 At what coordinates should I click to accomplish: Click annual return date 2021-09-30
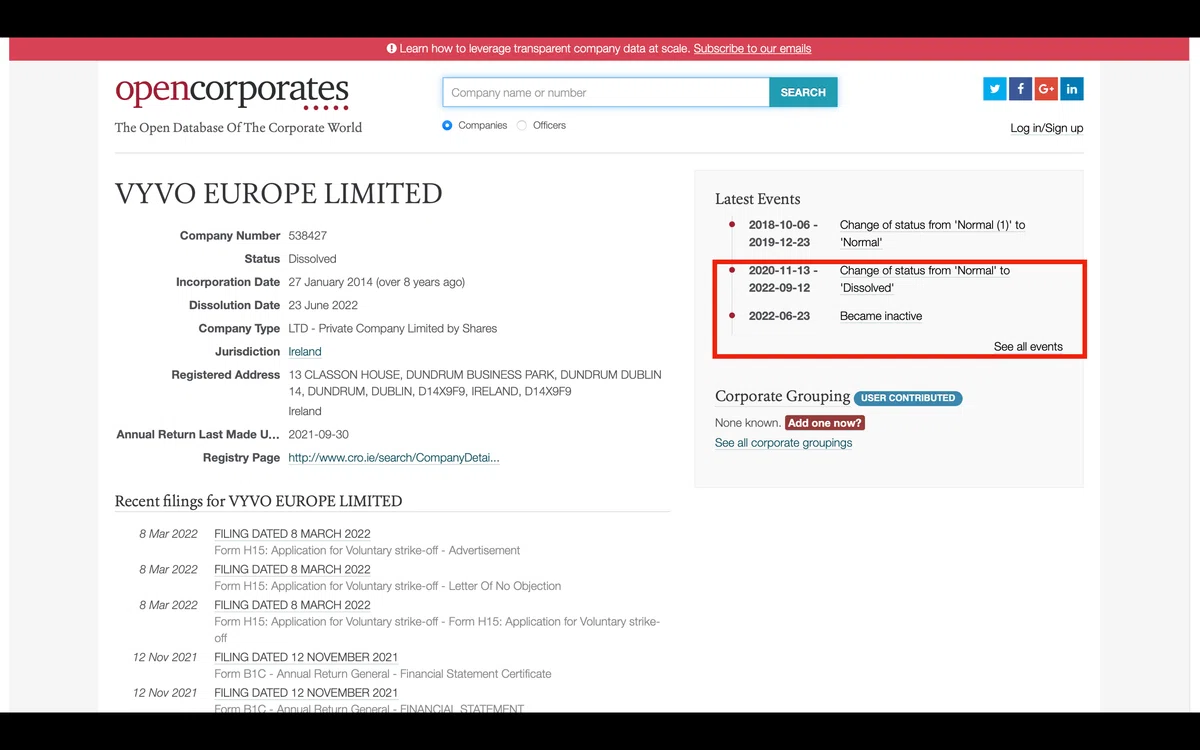[x=318, y=435]
